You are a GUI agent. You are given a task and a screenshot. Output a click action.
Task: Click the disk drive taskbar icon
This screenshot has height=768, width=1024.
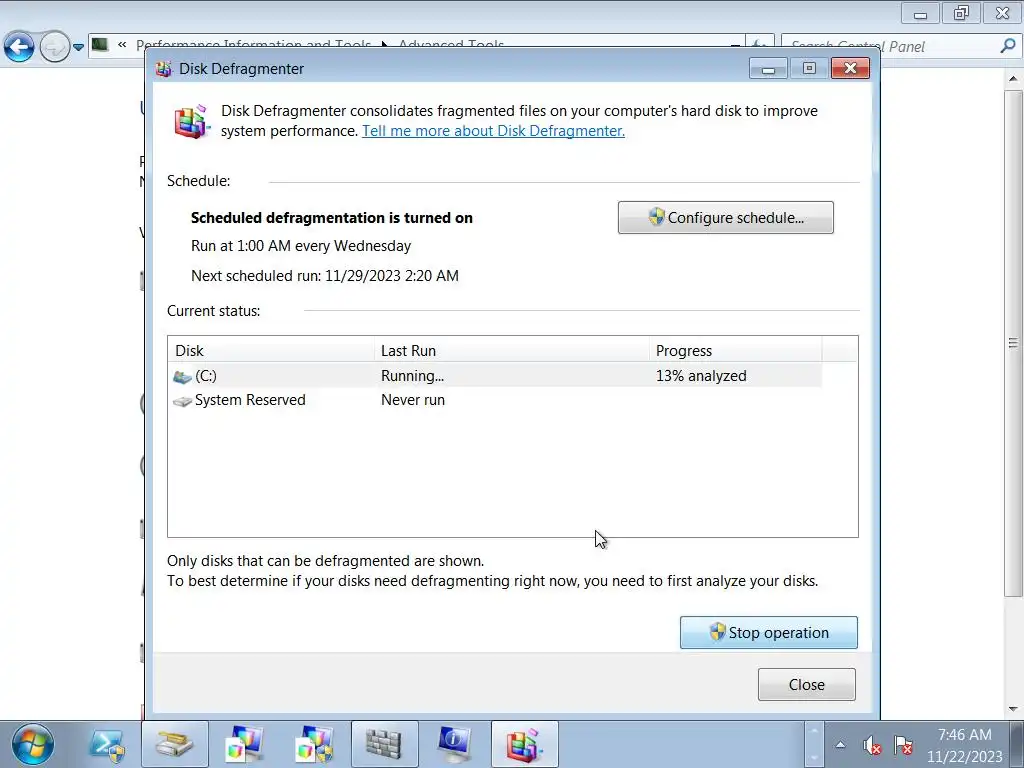[174, 744]
